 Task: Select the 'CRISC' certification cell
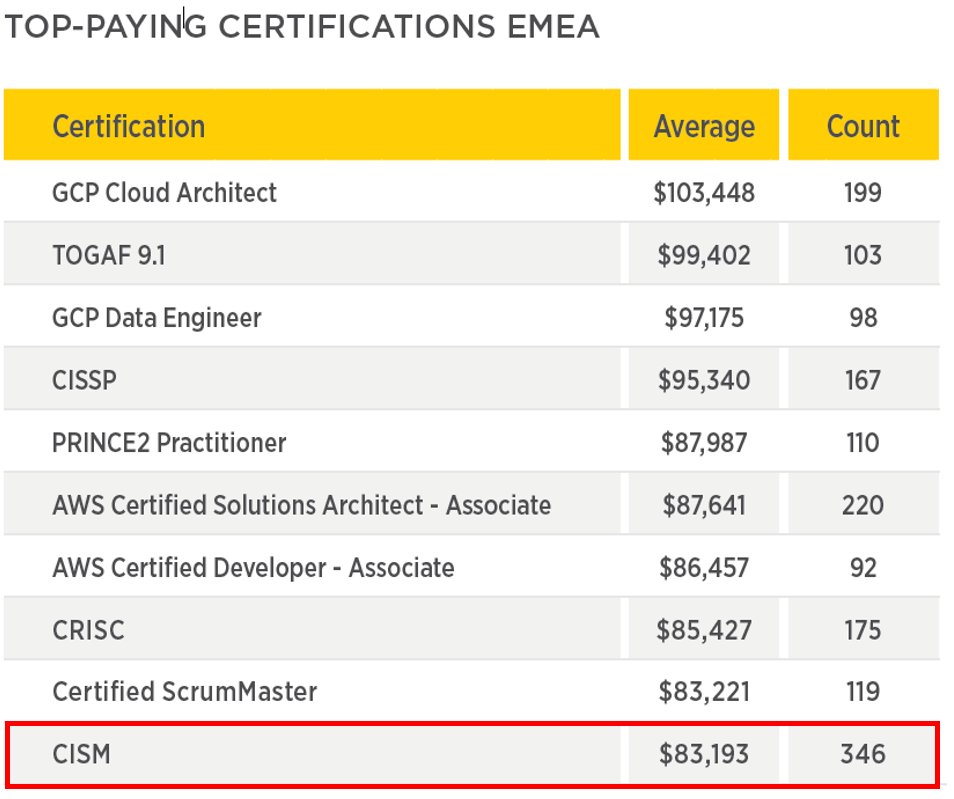(x=312, y=630)
